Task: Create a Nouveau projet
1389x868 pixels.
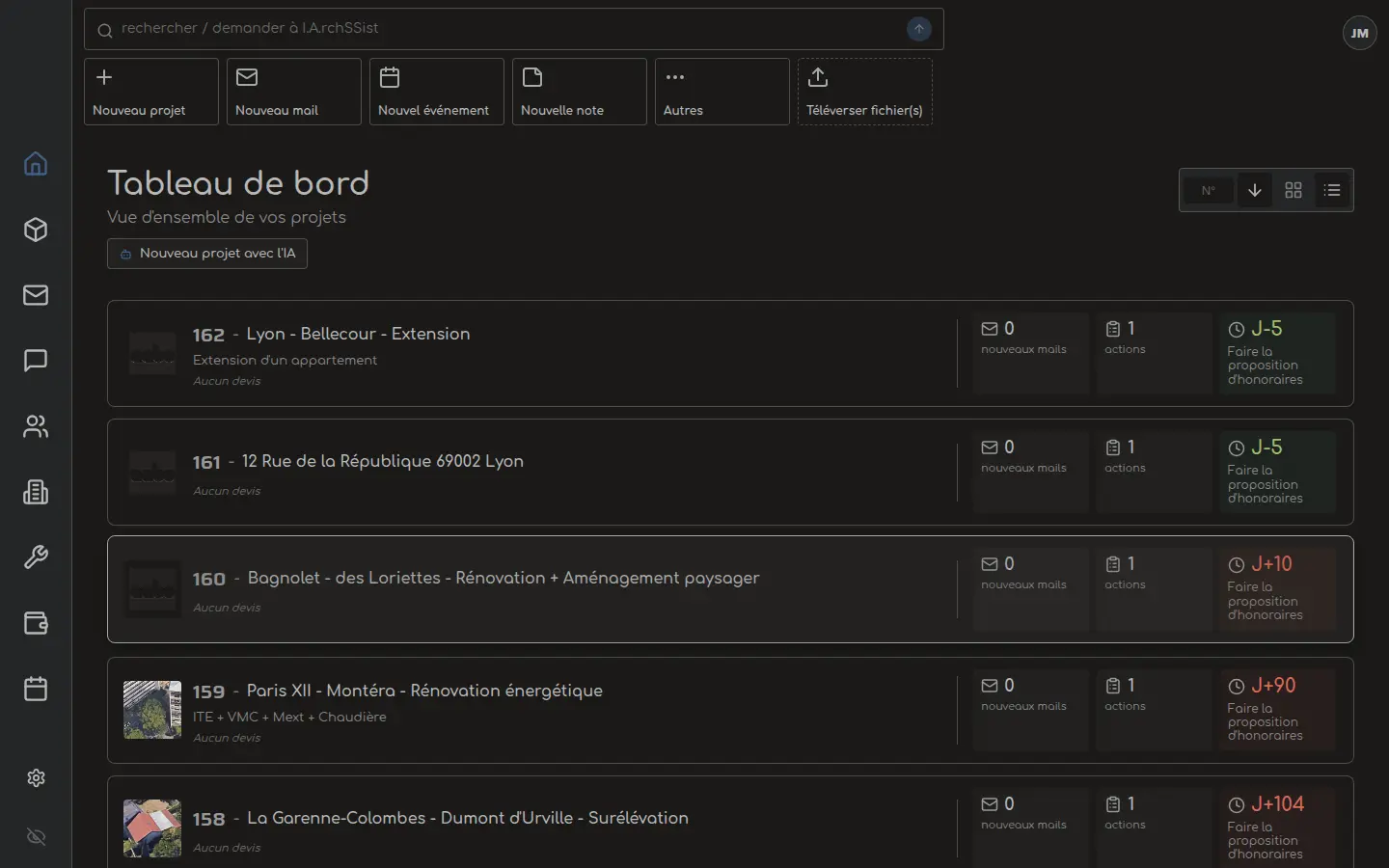Action: pyautogui.click(x=151, y=92)
